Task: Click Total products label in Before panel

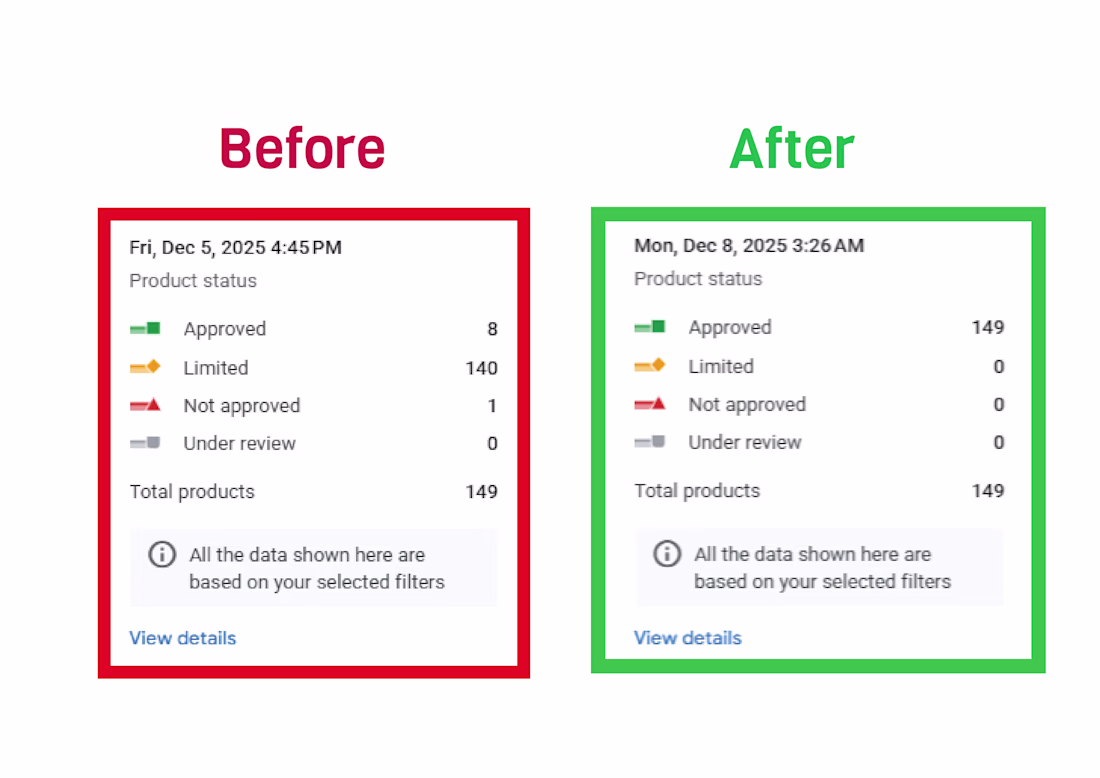Action: point(192,492)
